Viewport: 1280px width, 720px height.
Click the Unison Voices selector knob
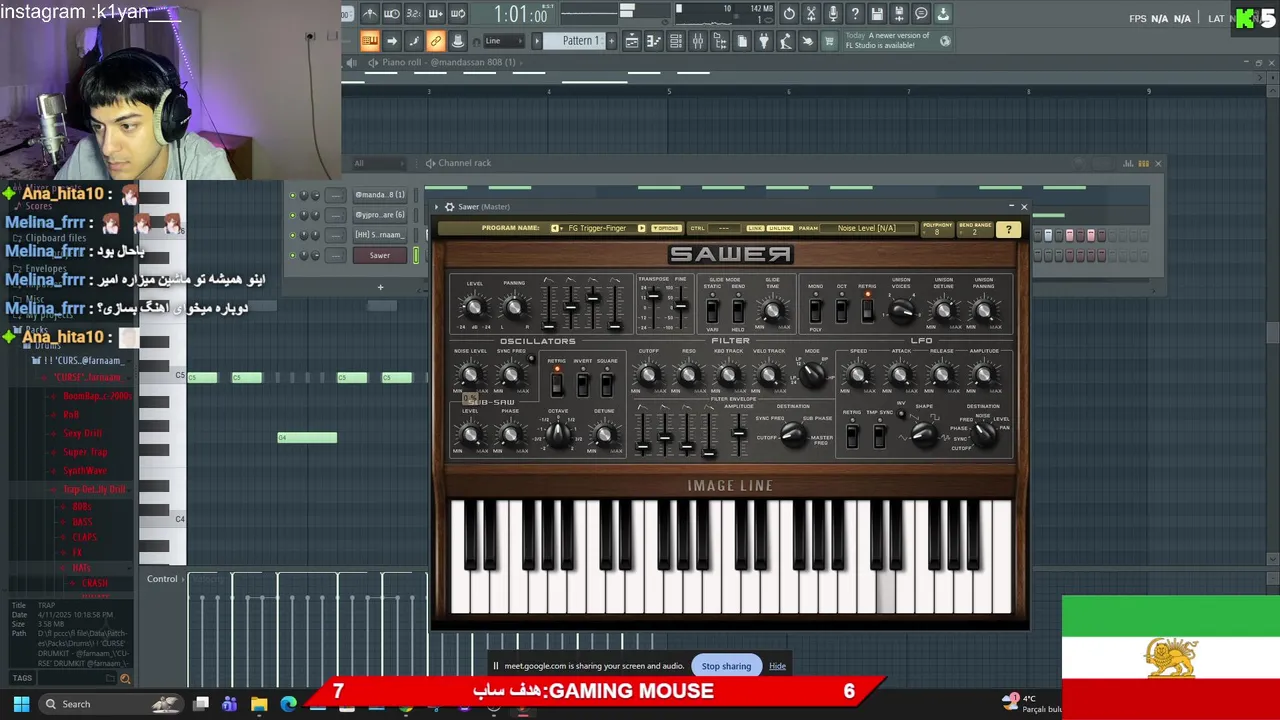coord(901,312)
